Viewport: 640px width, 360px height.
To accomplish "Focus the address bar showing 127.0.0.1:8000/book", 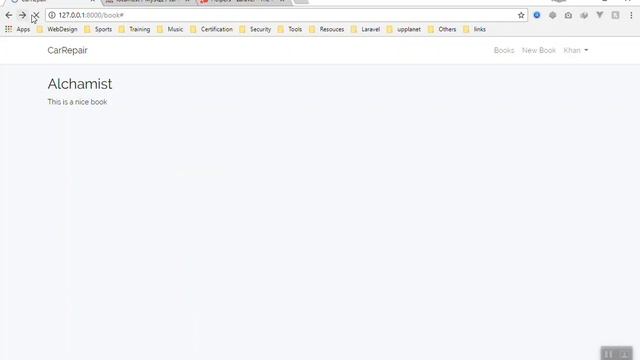I will [x=286, y=15].
